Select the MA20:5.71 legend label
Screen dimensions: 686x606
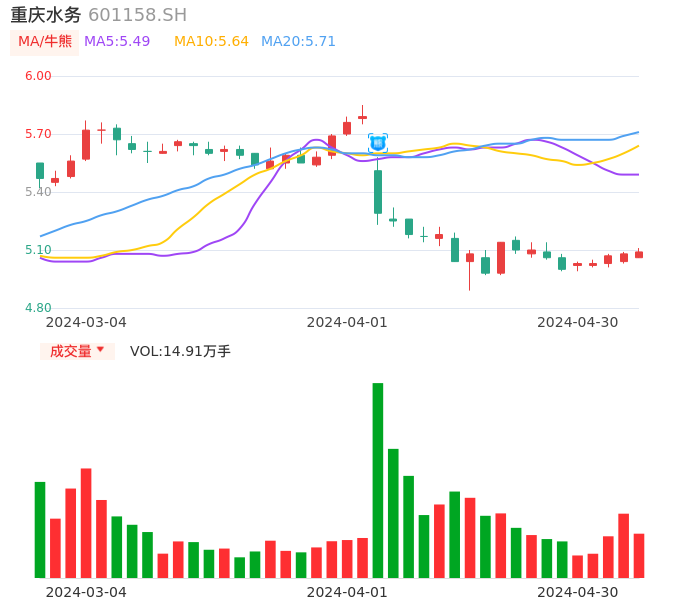pos(298,42)
